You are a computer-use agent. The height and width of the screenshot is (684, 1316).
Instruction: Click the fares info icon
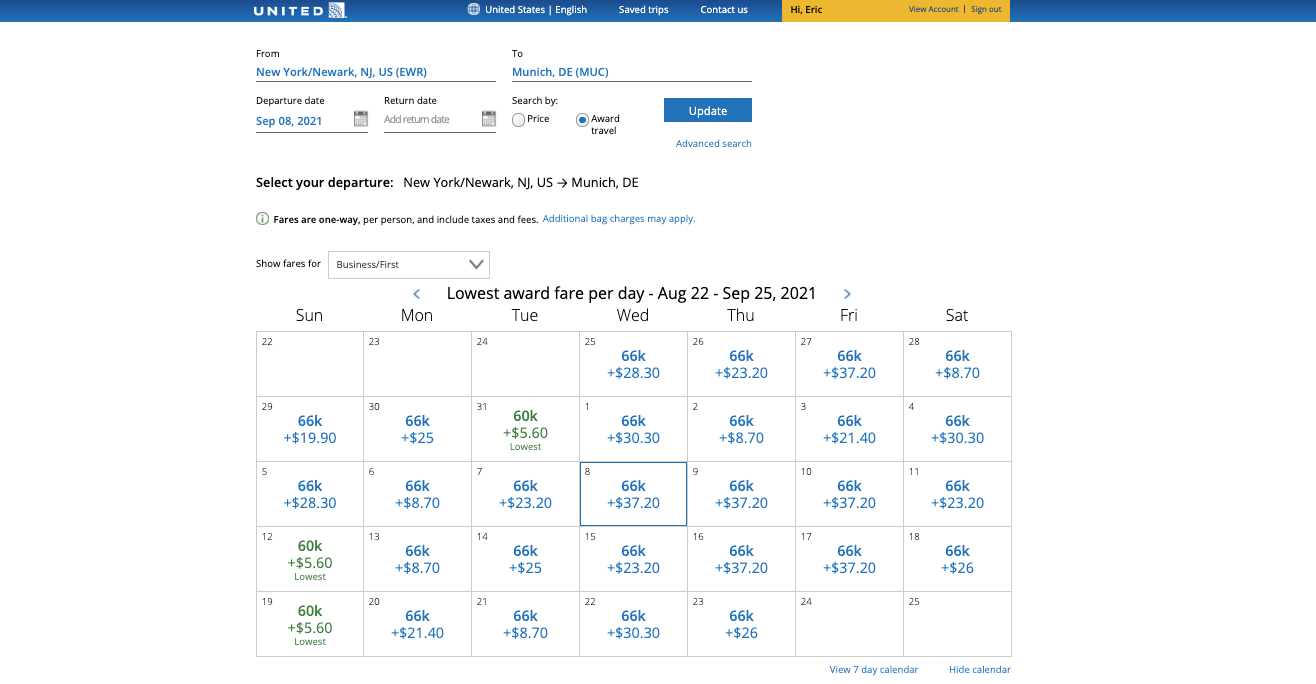263,219
